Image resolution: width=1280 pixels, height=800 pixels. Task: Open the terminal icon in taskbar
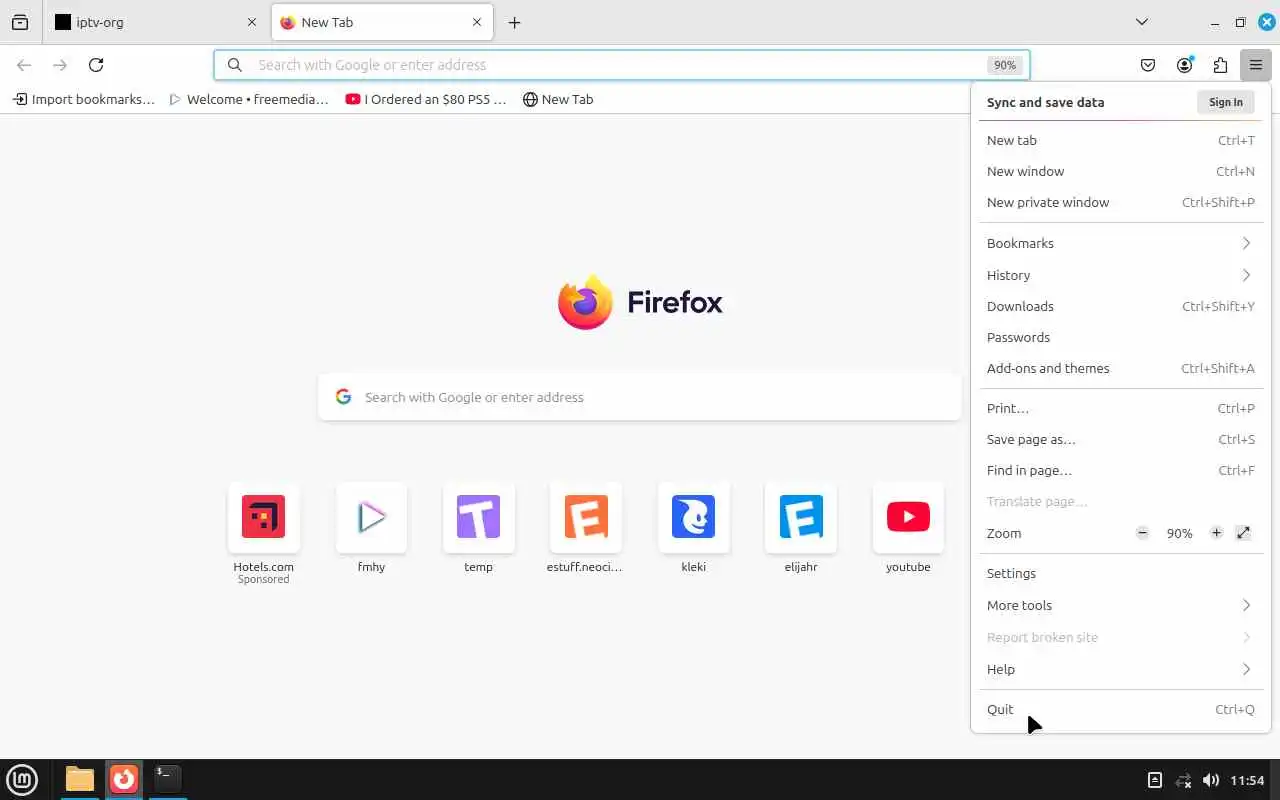click(167, 779)
